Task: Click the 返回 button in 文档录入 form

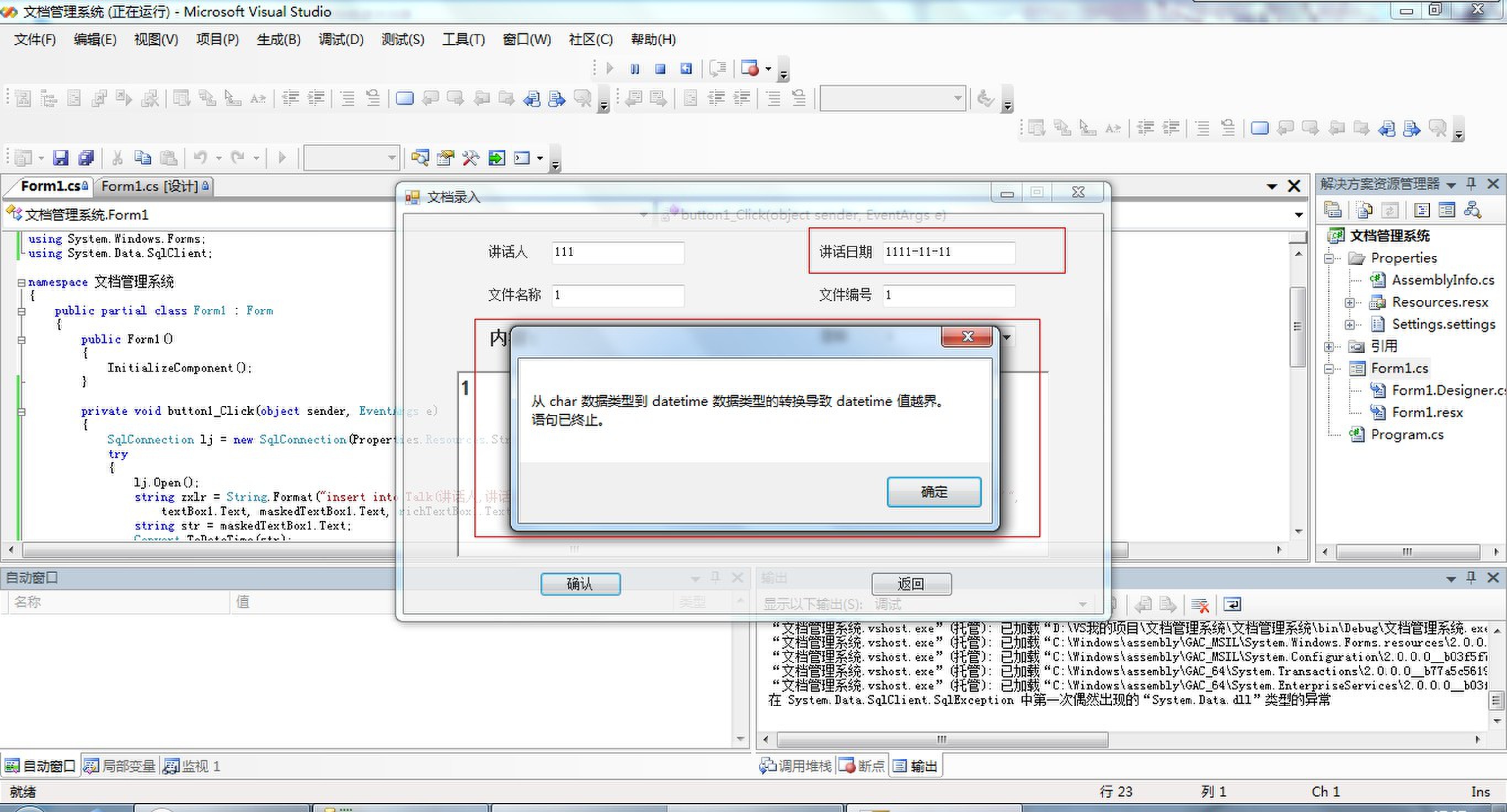Action: pyautogui.click(x=911, y=584)
